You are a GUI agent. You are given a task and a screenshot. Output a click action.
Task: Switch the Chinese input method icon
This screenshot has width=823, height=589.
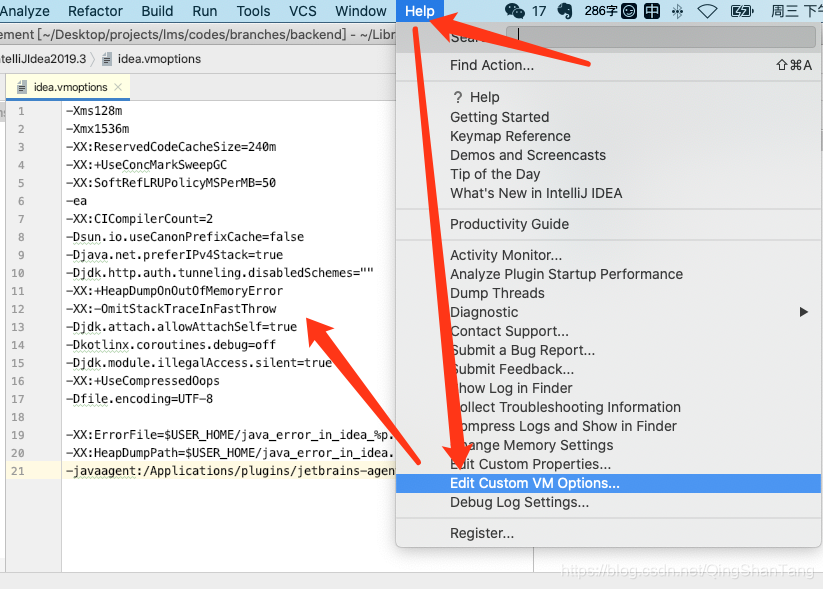652,10
